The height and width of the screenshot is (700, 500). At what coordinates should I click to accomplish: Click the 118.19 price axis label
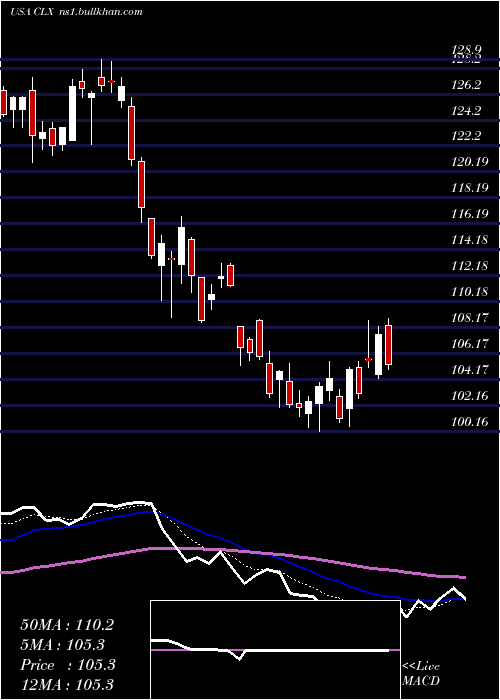pyautogui.click(x=468, y=188)
